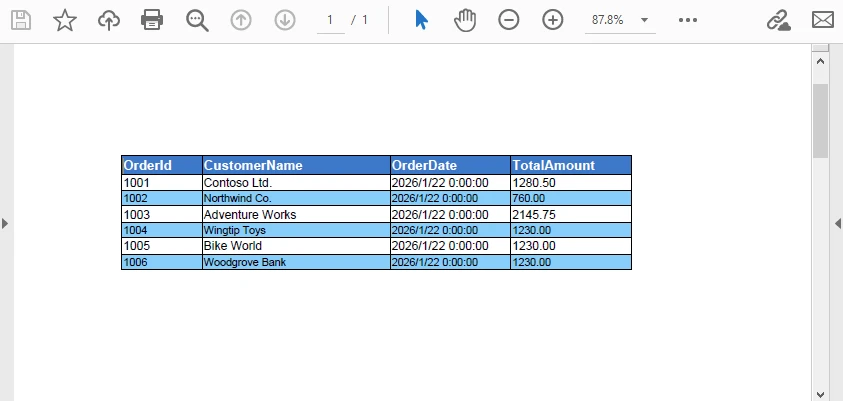Go to the previous page with the up arrow
Viewport: 843px width, 401px height.
click(241, 20)
